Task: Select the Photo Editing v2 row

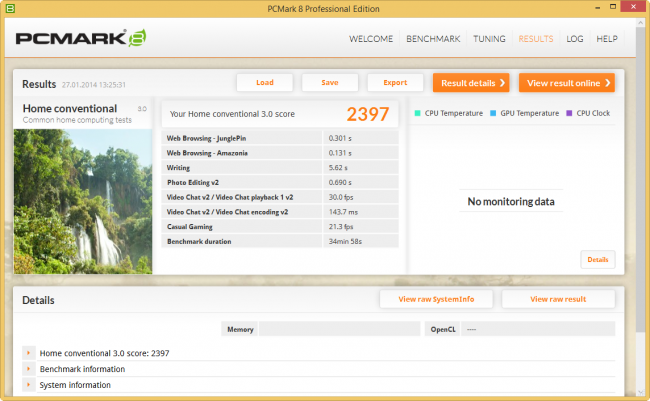Action: tap(280, 182)
